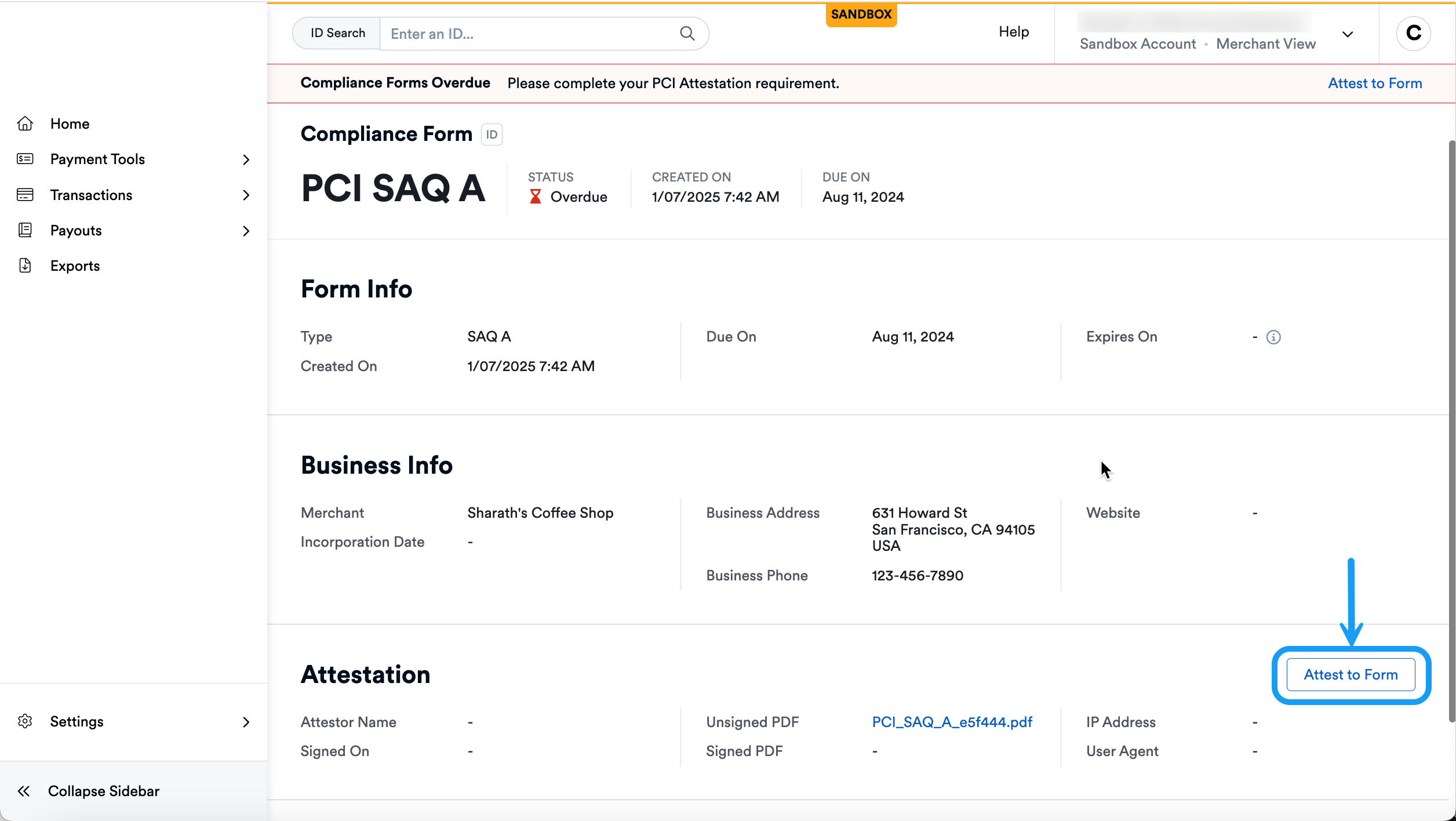This screenshot has width=1456, height=821.
Task: Click the Settings gear icon
Action: [x=26, y=721]
